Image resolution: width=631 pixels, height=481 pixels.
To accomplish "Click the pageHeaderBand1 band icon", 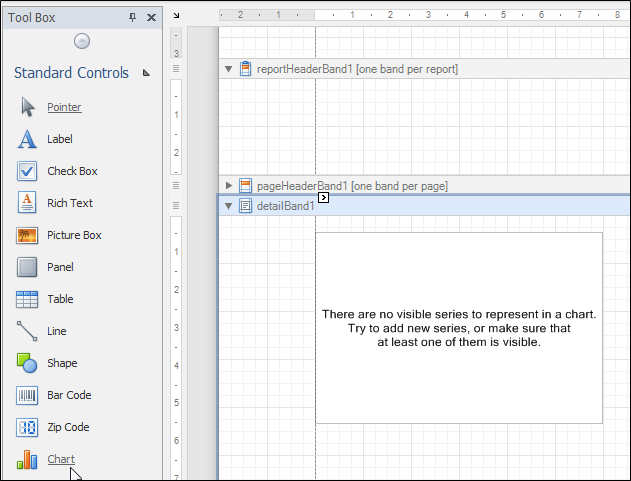I will click(x=245, y=186).
